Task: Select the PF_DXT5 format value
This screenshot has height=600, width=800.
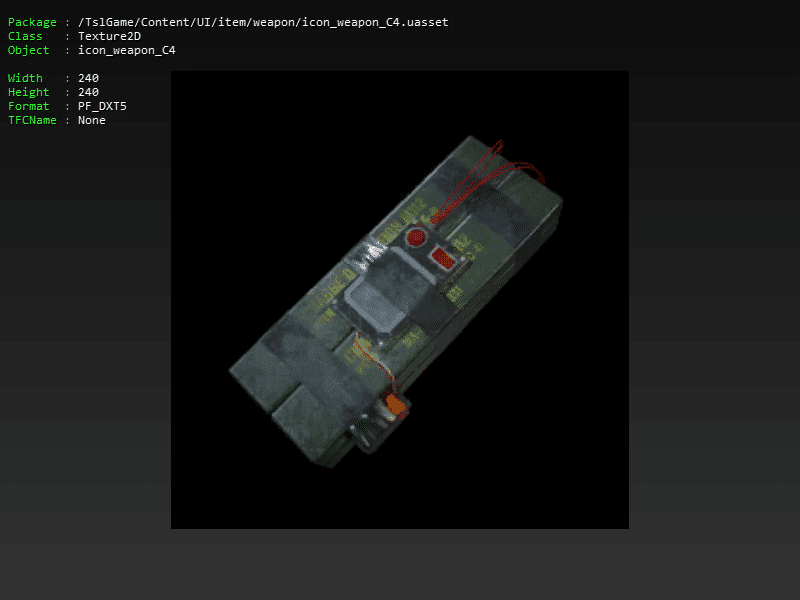Action: (x=102, y=106)
